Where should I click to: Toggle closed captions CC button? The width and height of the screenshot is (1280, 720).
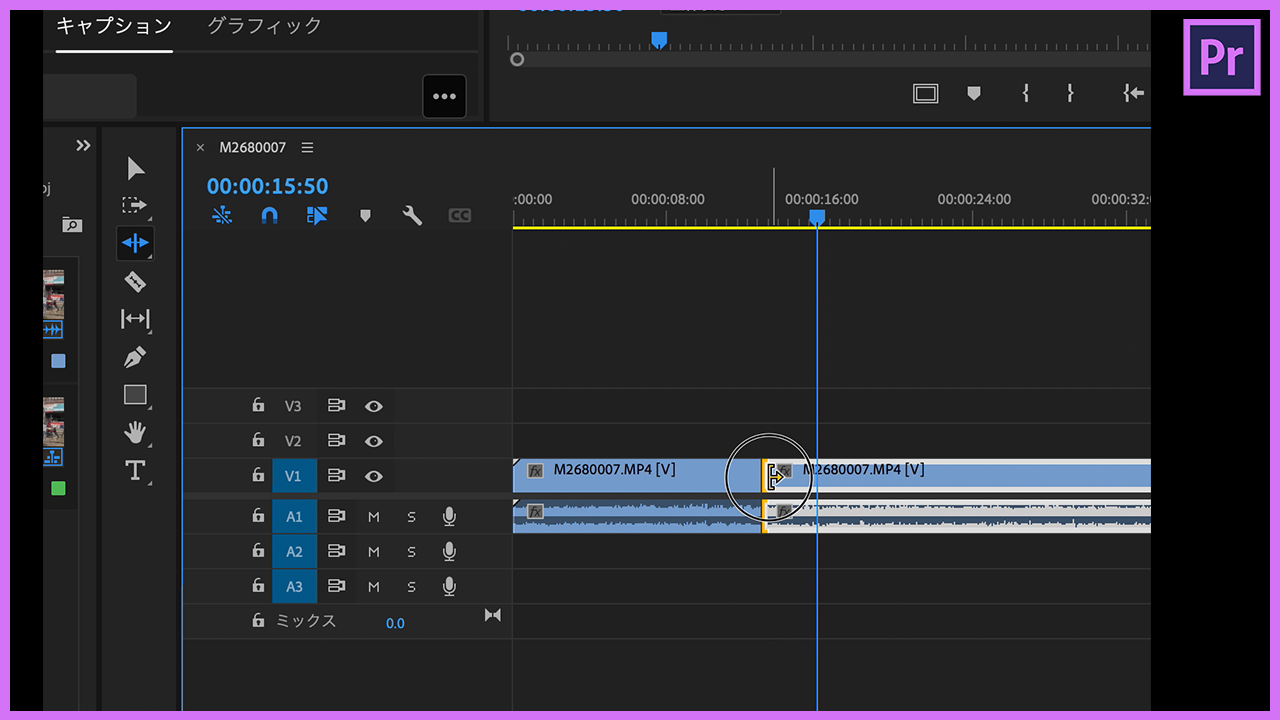459,215
